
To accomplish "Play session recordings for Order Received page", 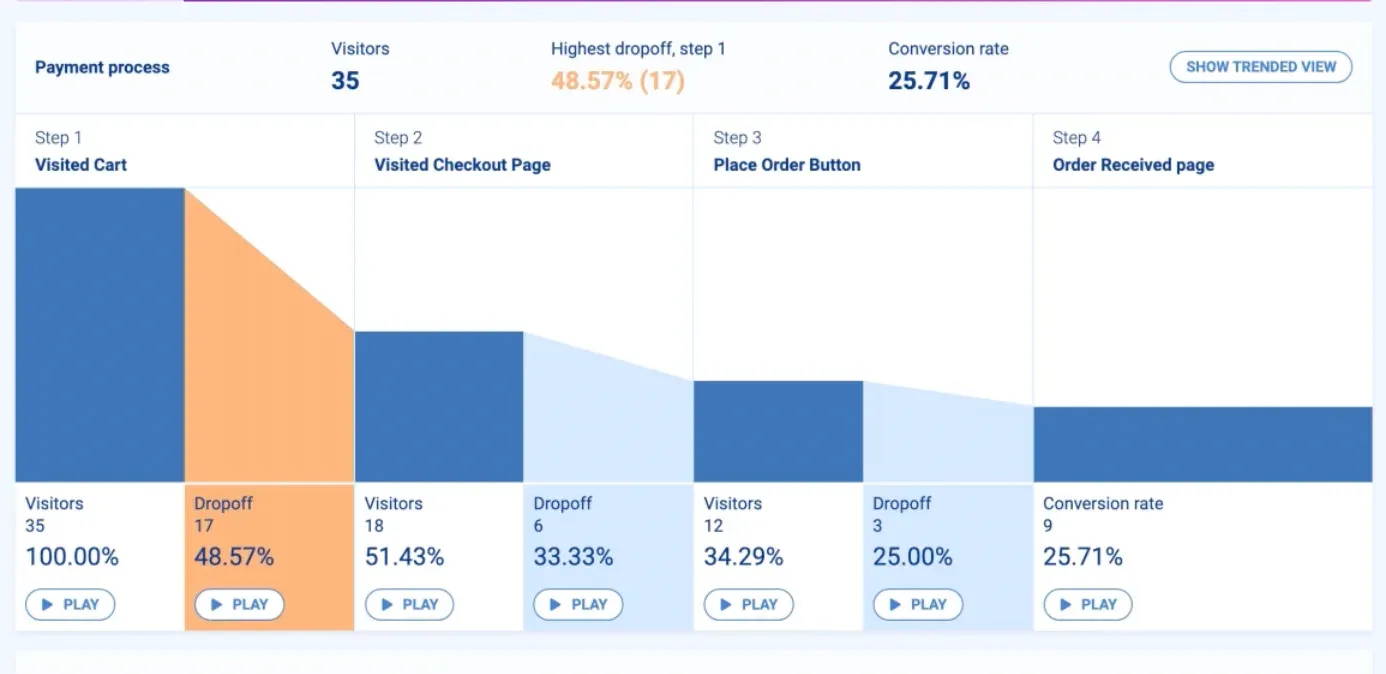I will pos(1087,604).
